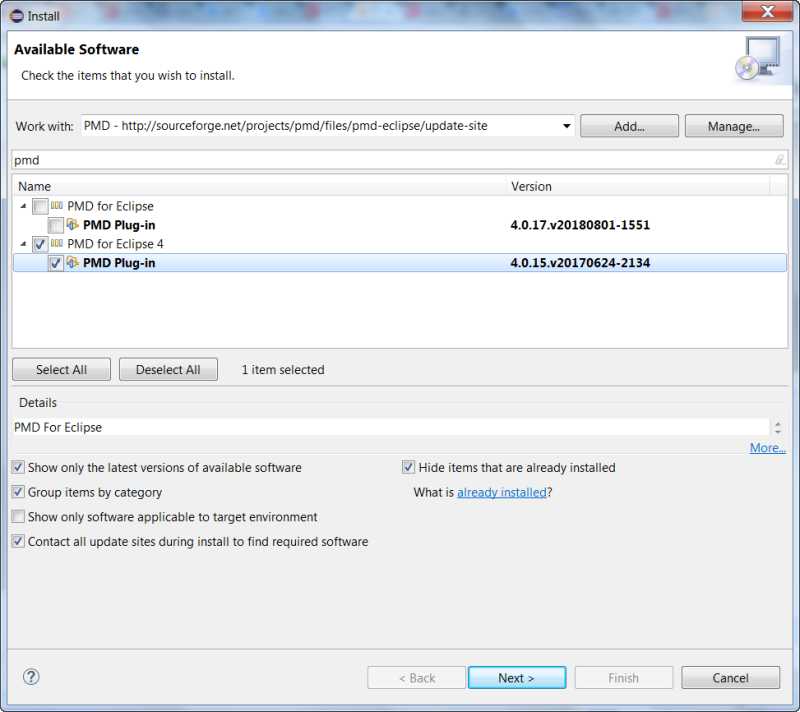Click the plug-in icon beside version 4.0.17
This screenshot has width=800, height=712.
(x=73, y=224)
